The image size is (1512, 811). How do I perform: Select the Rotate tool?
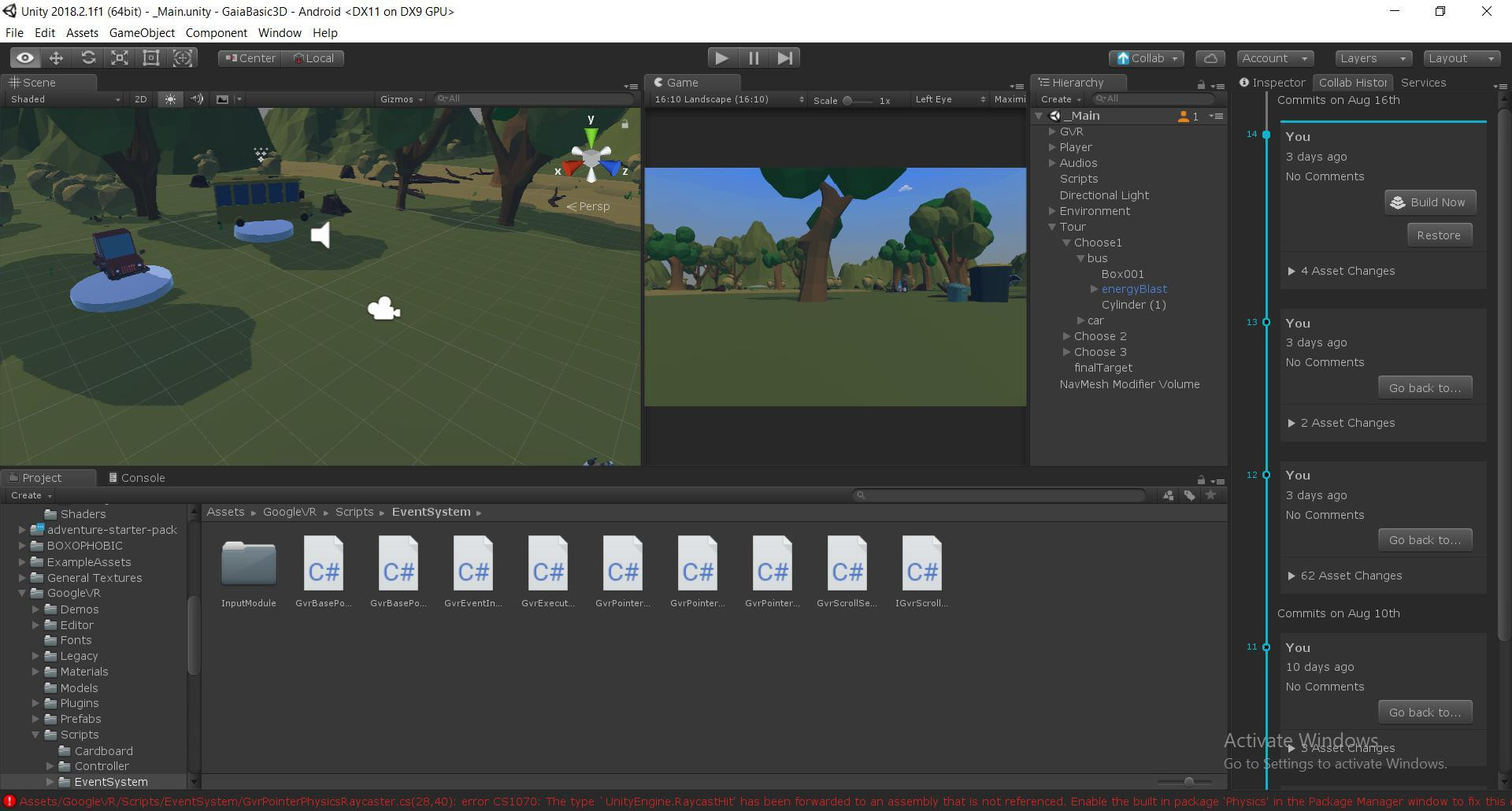(x=88, y=58)
